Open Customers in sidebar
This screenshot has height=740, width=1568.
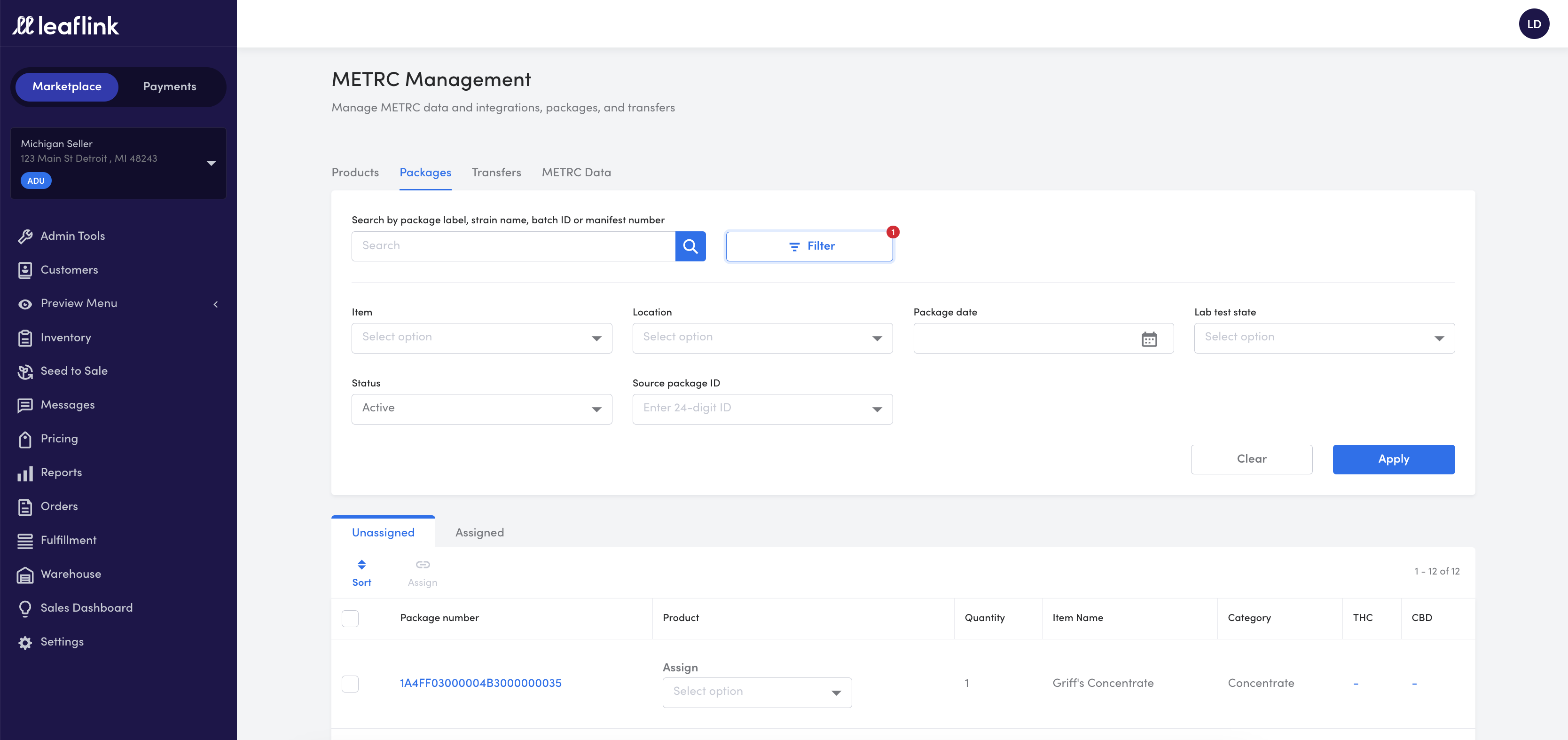pos(69,270)
